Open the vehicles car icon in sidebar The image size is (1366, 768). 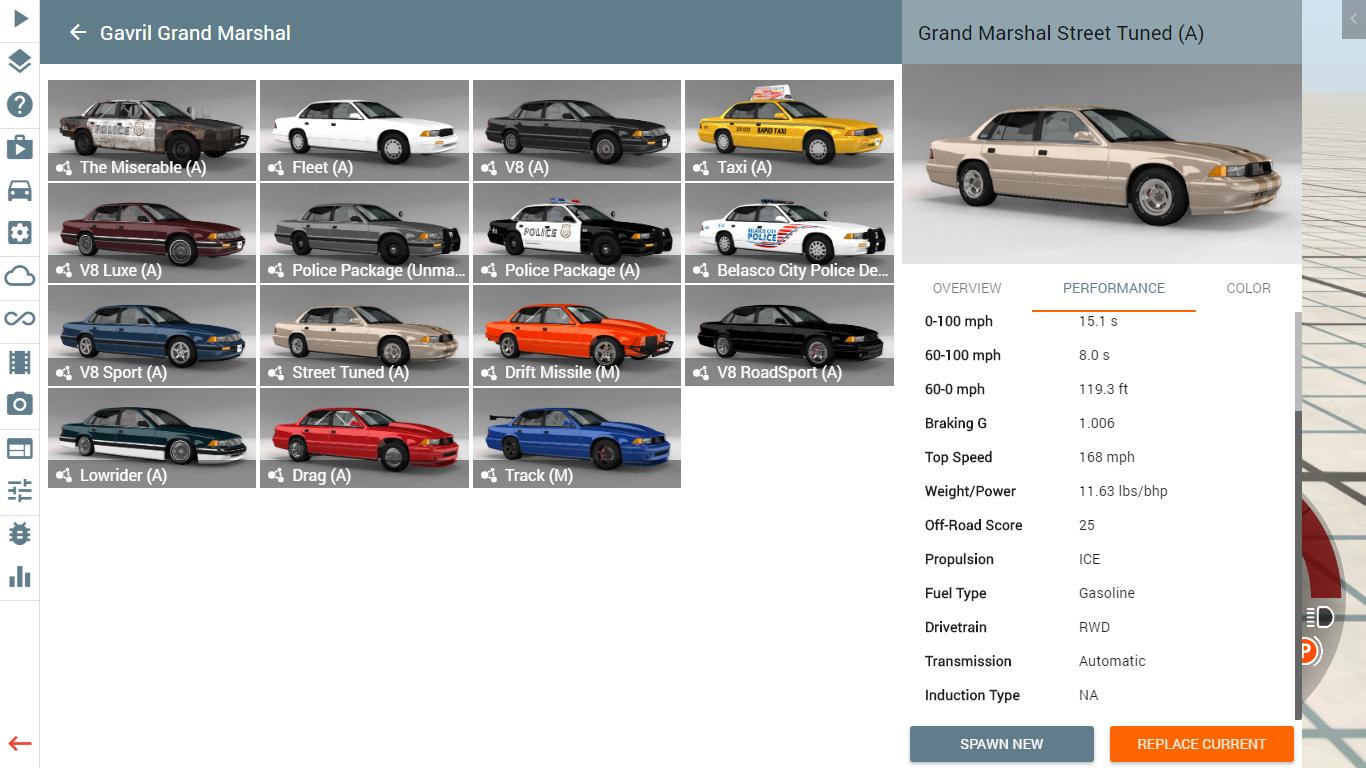20,190
